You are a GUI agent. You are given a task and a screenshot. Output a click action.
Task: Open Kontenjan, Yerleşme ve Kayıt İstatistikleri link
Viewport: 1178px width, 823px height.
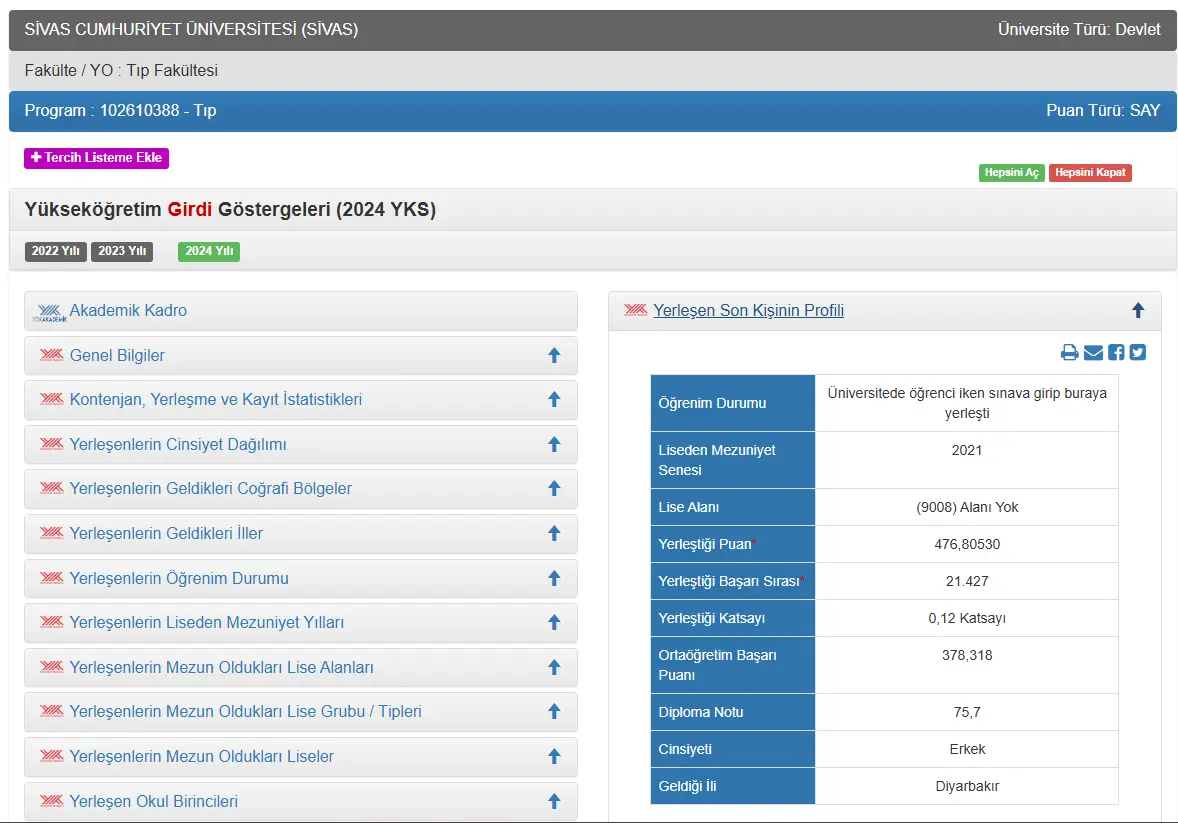click(216, 400)
